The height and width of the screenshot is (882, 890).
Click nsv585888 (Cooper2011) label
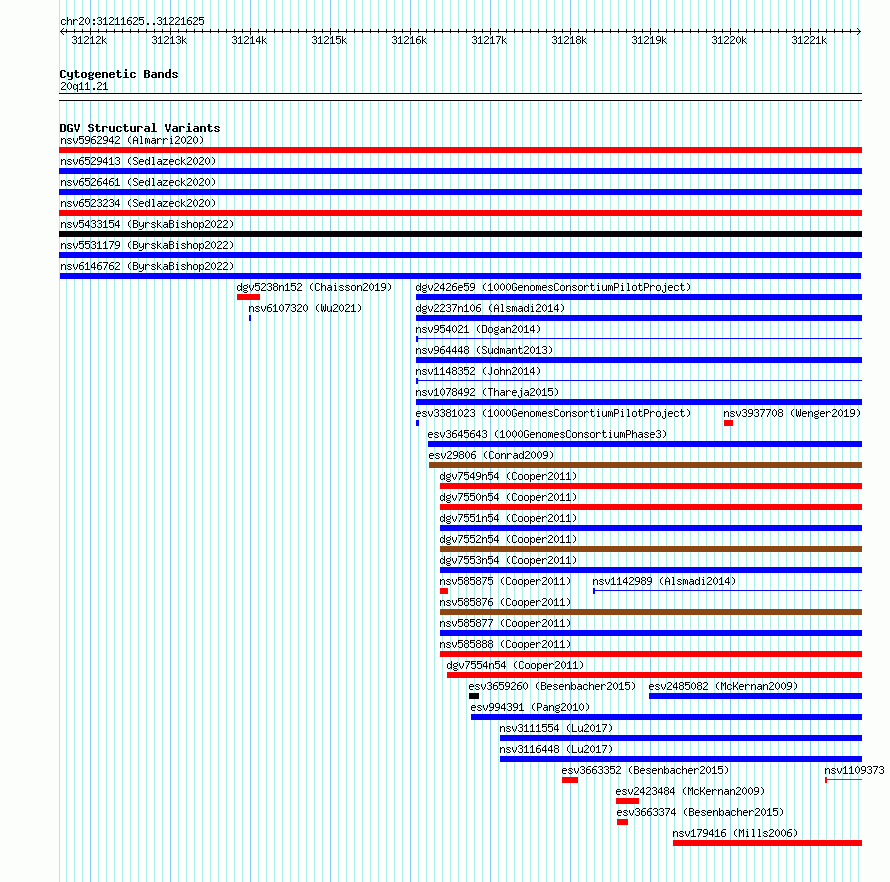(x=506, y=644)
